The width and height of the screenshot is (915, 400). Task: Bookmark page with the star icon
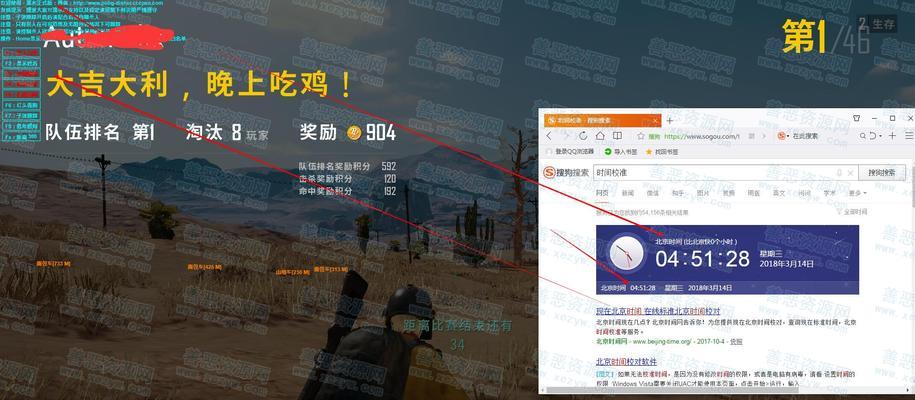pos(641,136)
